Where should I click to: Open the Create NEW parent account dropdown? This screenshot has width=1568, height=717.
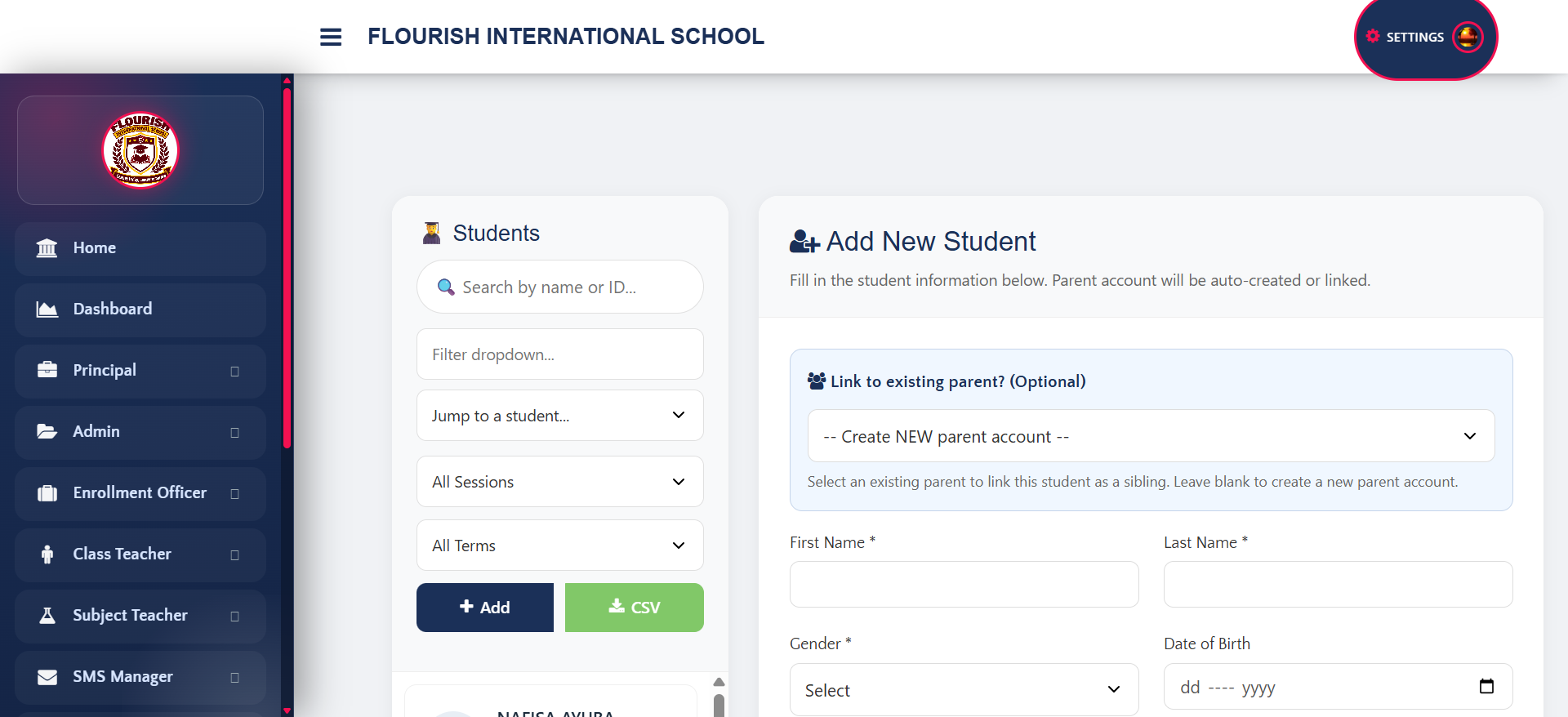[x=1151, y=436]
